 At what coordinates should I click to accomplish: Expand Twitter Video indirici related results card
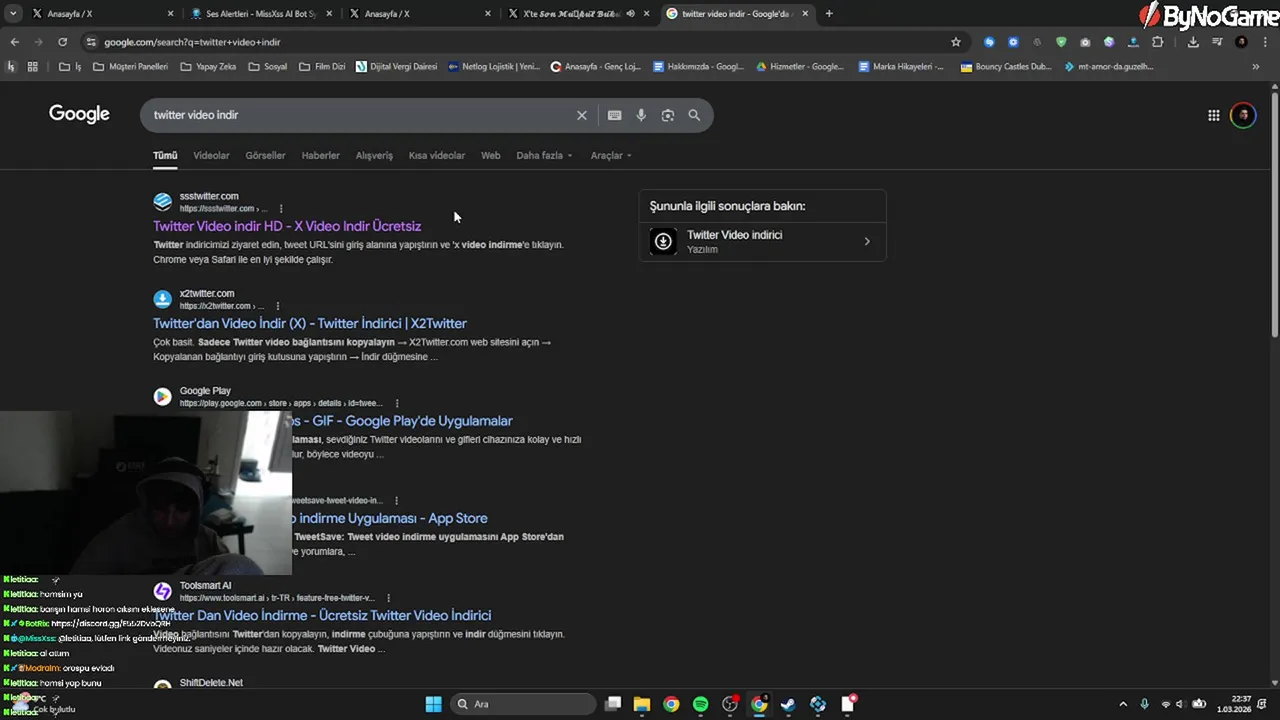[762, 241]
